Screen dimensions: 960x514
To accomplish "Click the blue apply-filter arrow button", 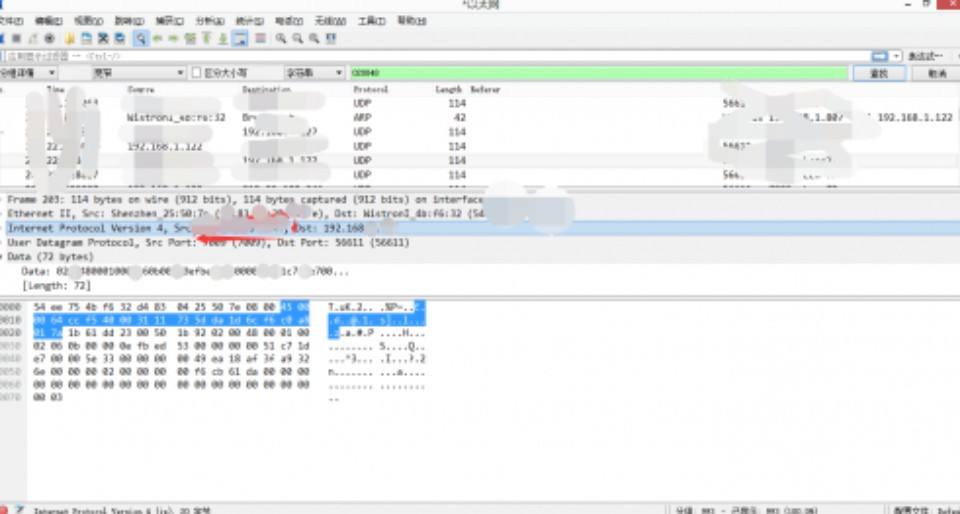I will tap(879, 56).
